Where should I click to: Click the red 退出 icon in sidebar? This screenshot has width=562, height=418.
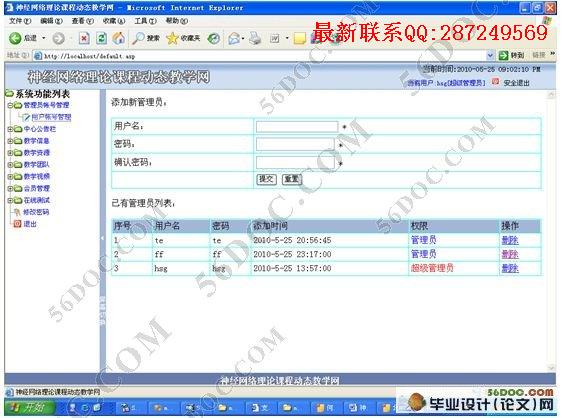pyautogui.click(x=17, y=224)
